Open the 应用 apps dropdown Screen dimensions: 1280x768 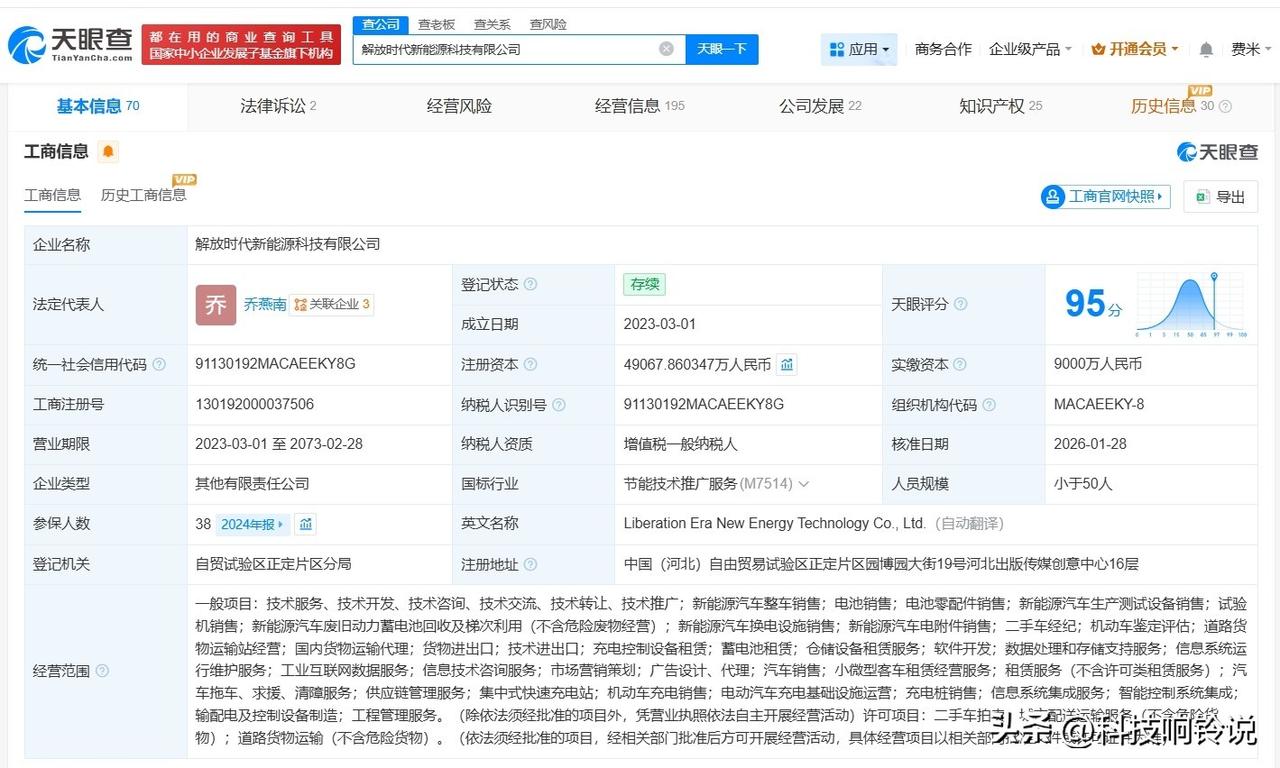point(859,49)
